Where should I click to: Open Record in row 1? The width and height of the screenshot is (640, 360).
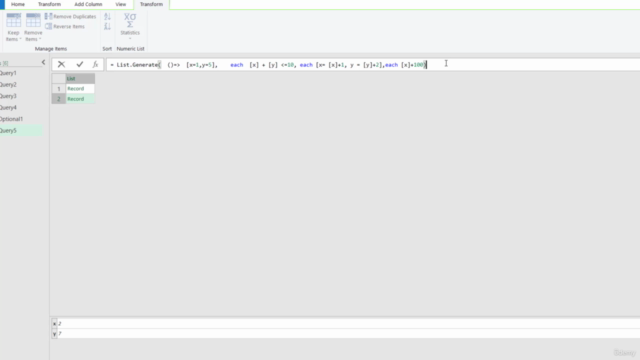click(76, 89)
